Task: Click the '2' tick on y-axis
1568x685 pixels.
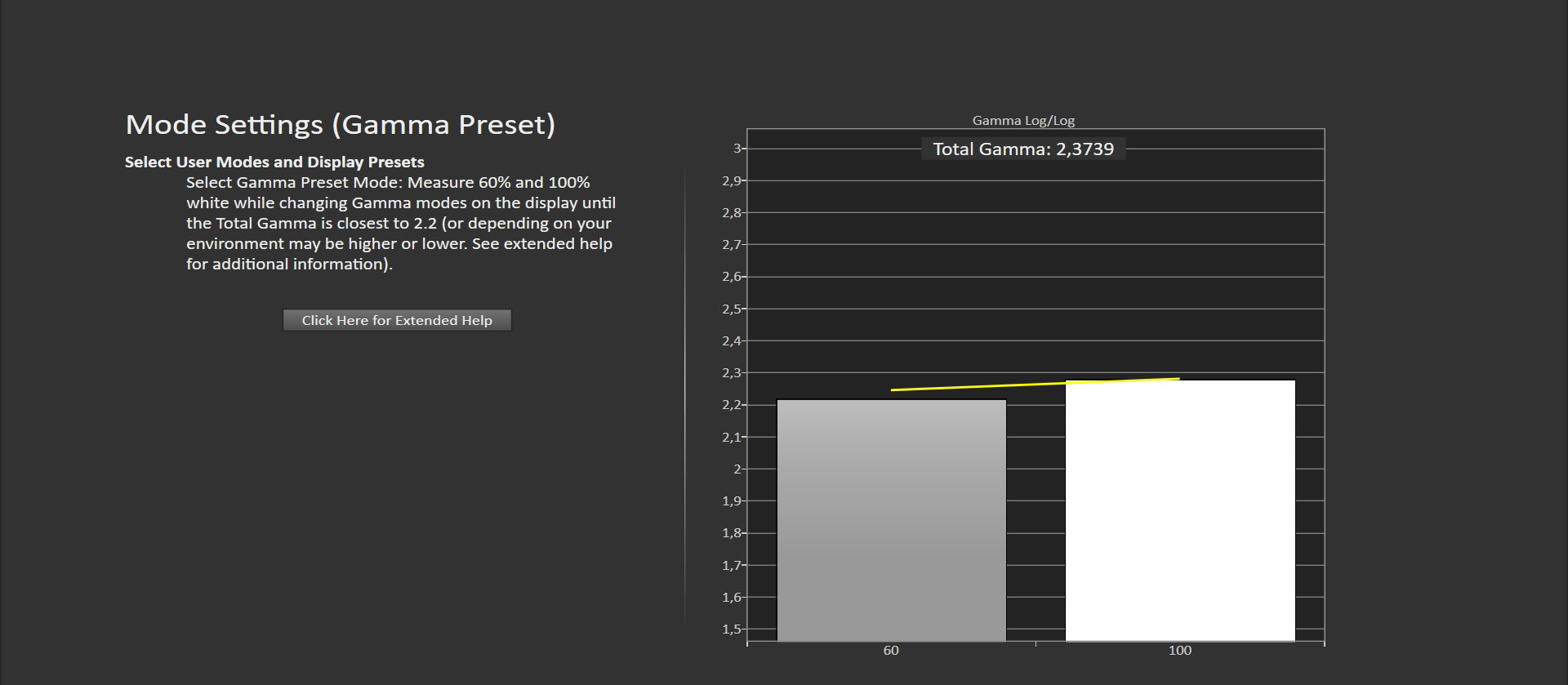Action: click(x=737, y=469)
